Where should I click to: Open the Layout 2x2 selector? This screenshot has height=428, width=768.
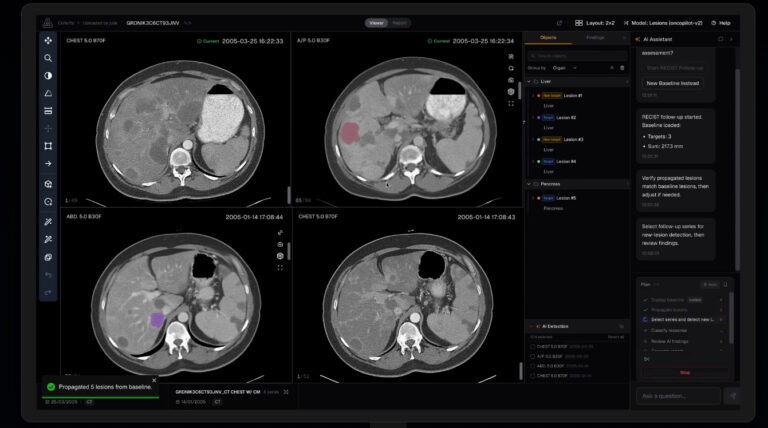point(595,23)
